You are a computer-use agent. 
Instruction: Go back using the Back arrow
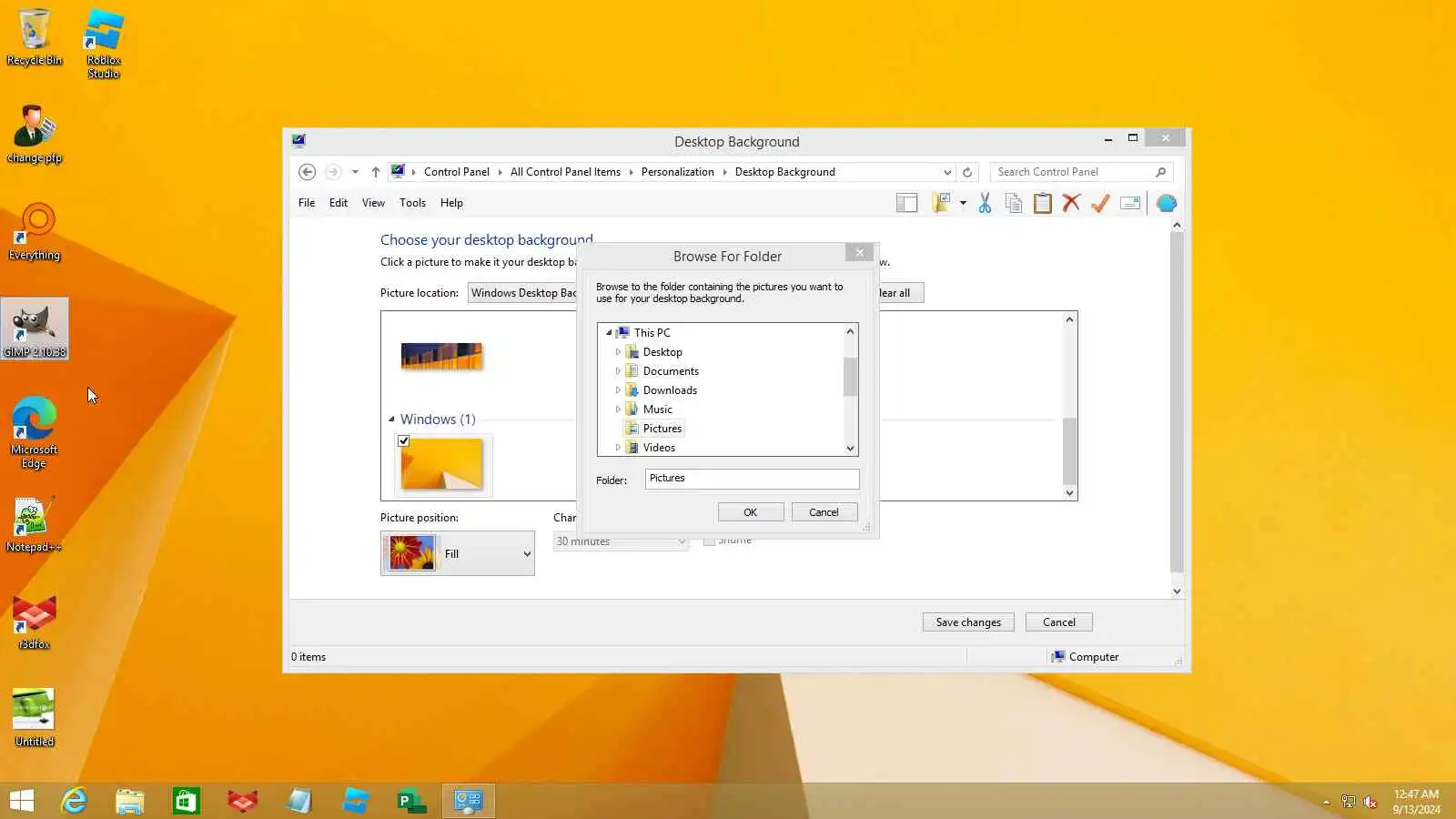(308, 172)
